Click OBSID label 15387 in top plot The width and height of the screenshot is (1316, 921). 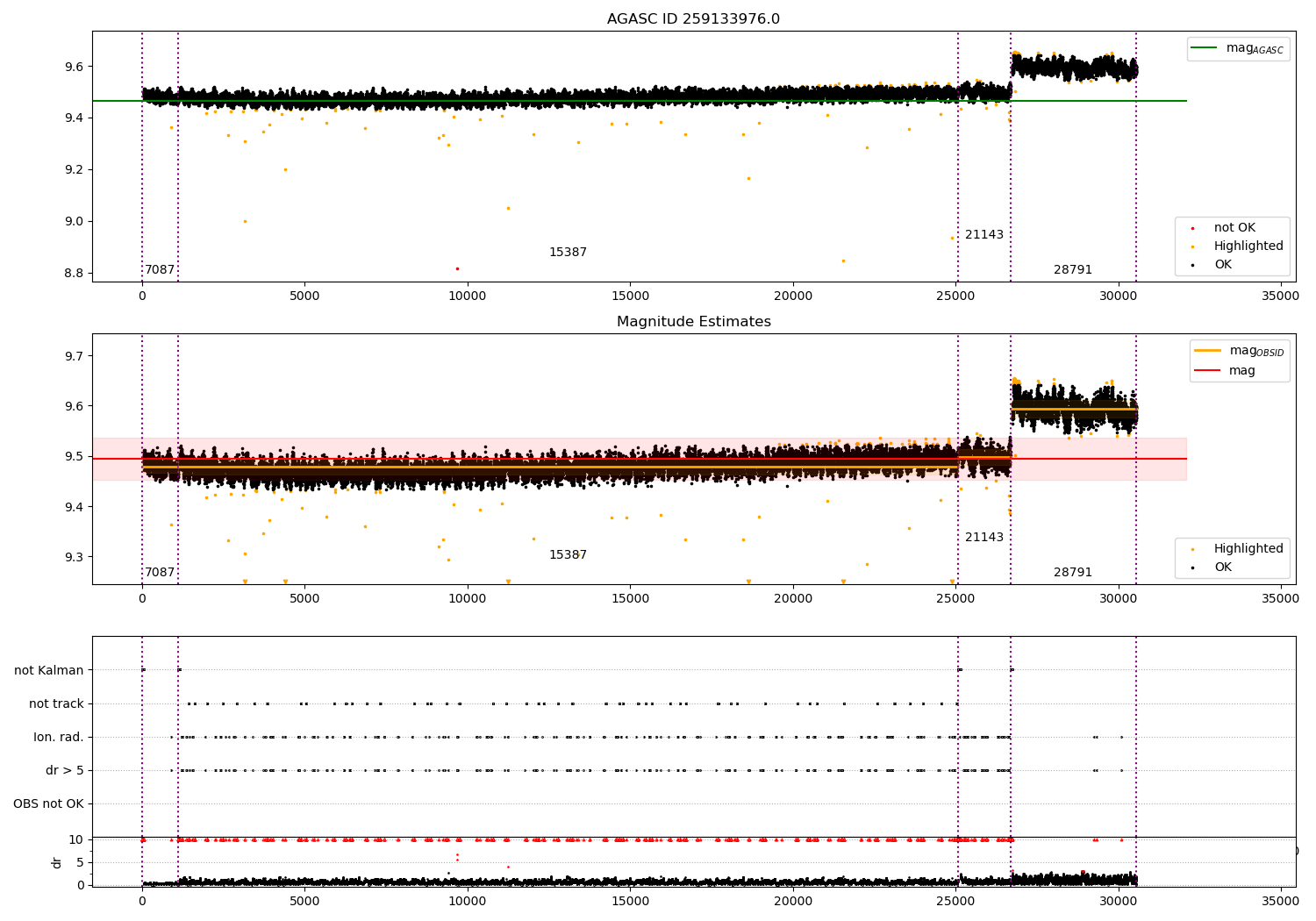click(x=568, y=253)
